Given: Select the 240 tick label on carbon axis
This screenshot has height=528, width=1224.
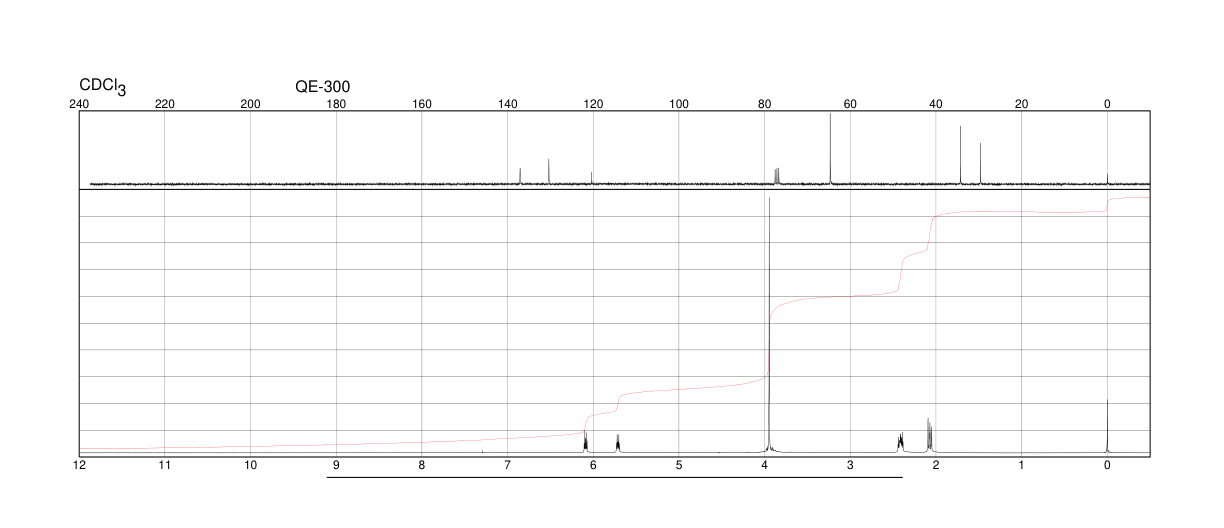Looking at the screenshot, I should [x=79, y=104].
